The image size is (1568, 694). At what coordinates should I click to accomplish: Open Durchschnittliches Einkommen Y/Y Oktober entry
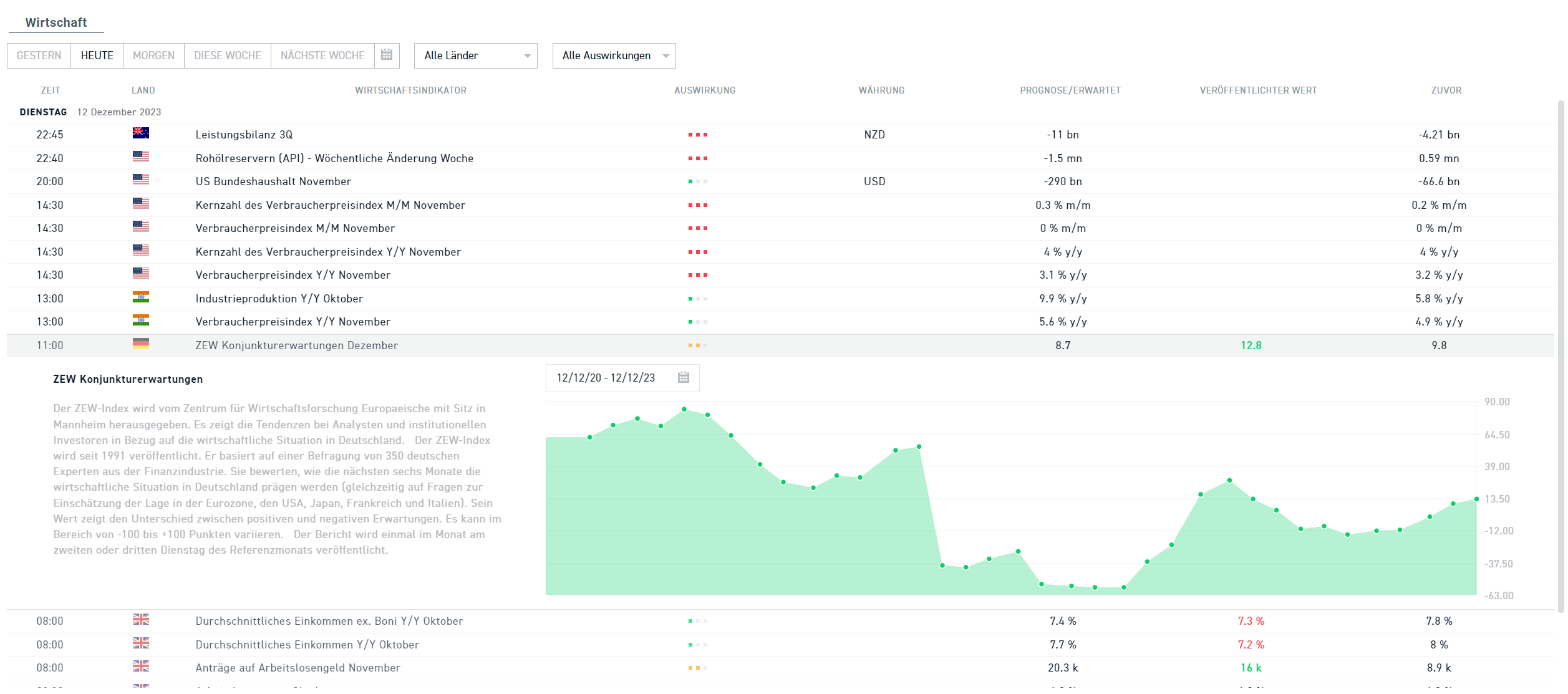(307, 645)
